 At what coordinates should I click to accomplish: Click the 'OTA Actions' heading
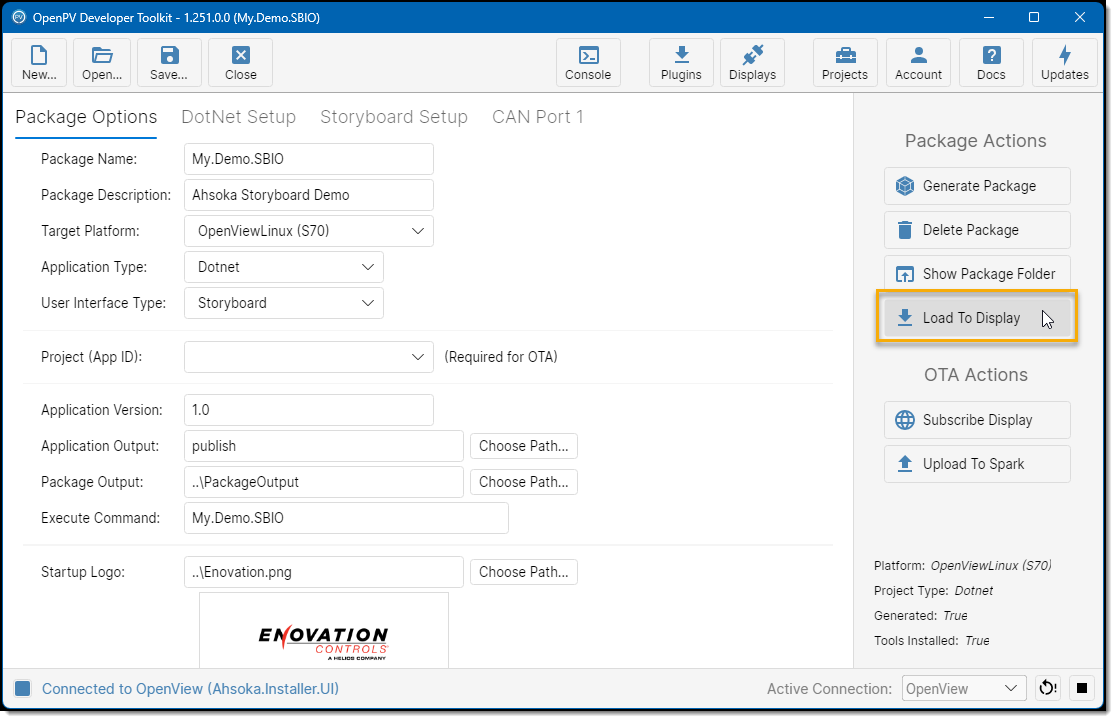coord(976,375)
